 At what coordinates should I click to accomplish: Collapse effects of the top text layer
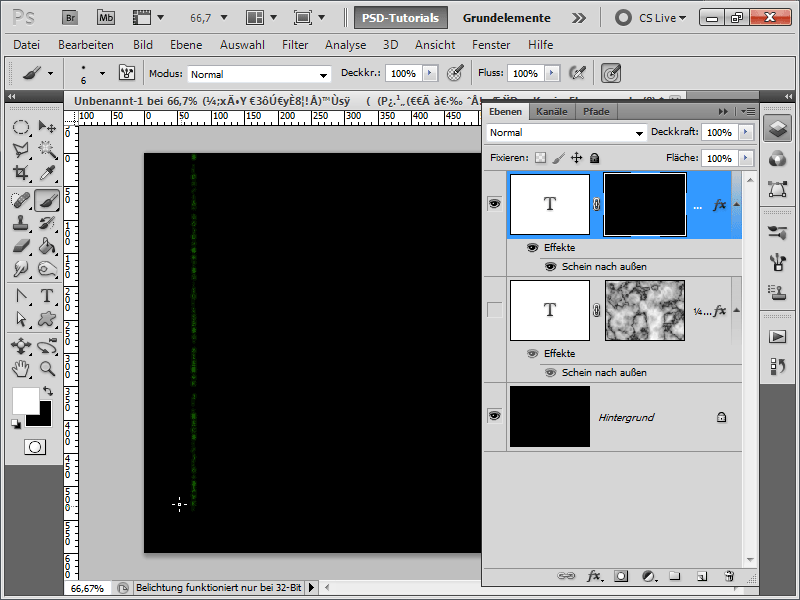[x=736, y=204]
